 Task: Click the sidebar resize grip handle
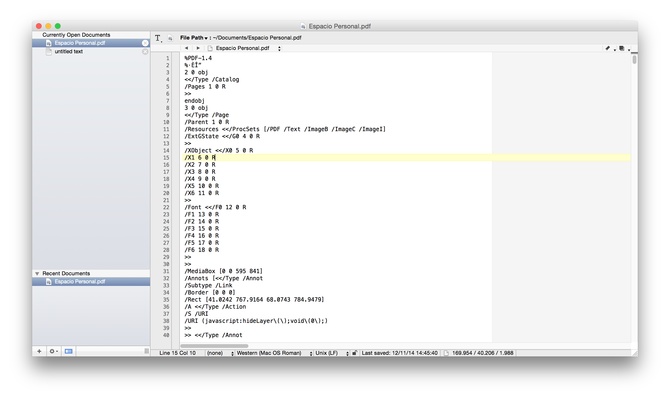tap(147, 351)
